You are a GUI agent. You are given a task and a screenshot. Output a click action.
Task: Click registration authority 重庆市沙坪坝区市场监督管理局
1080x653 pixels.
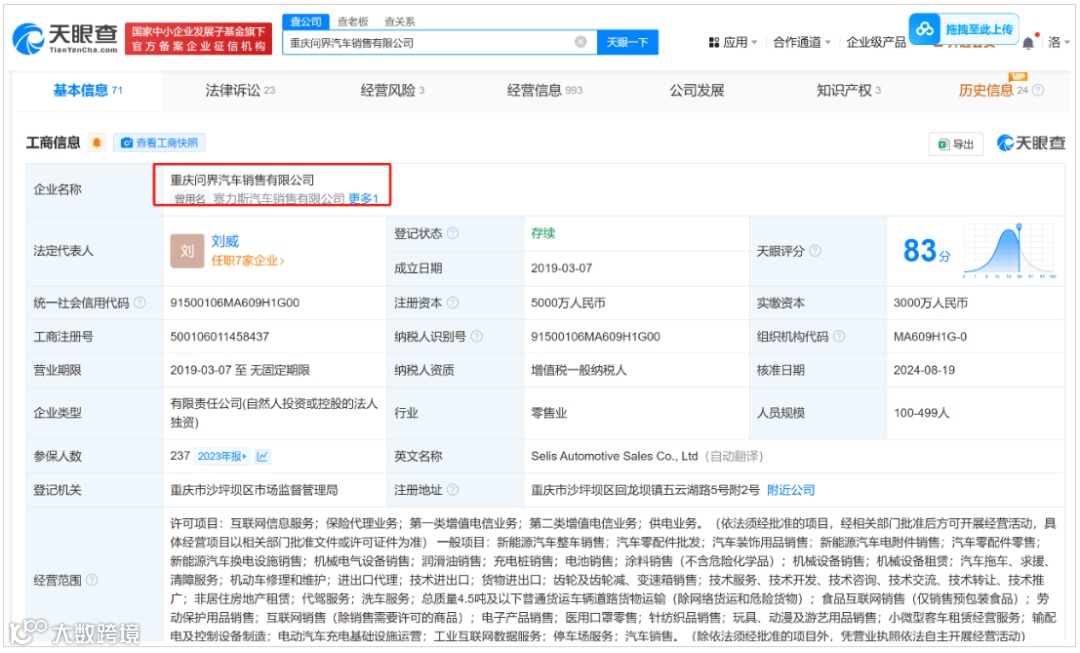(254, 490)
